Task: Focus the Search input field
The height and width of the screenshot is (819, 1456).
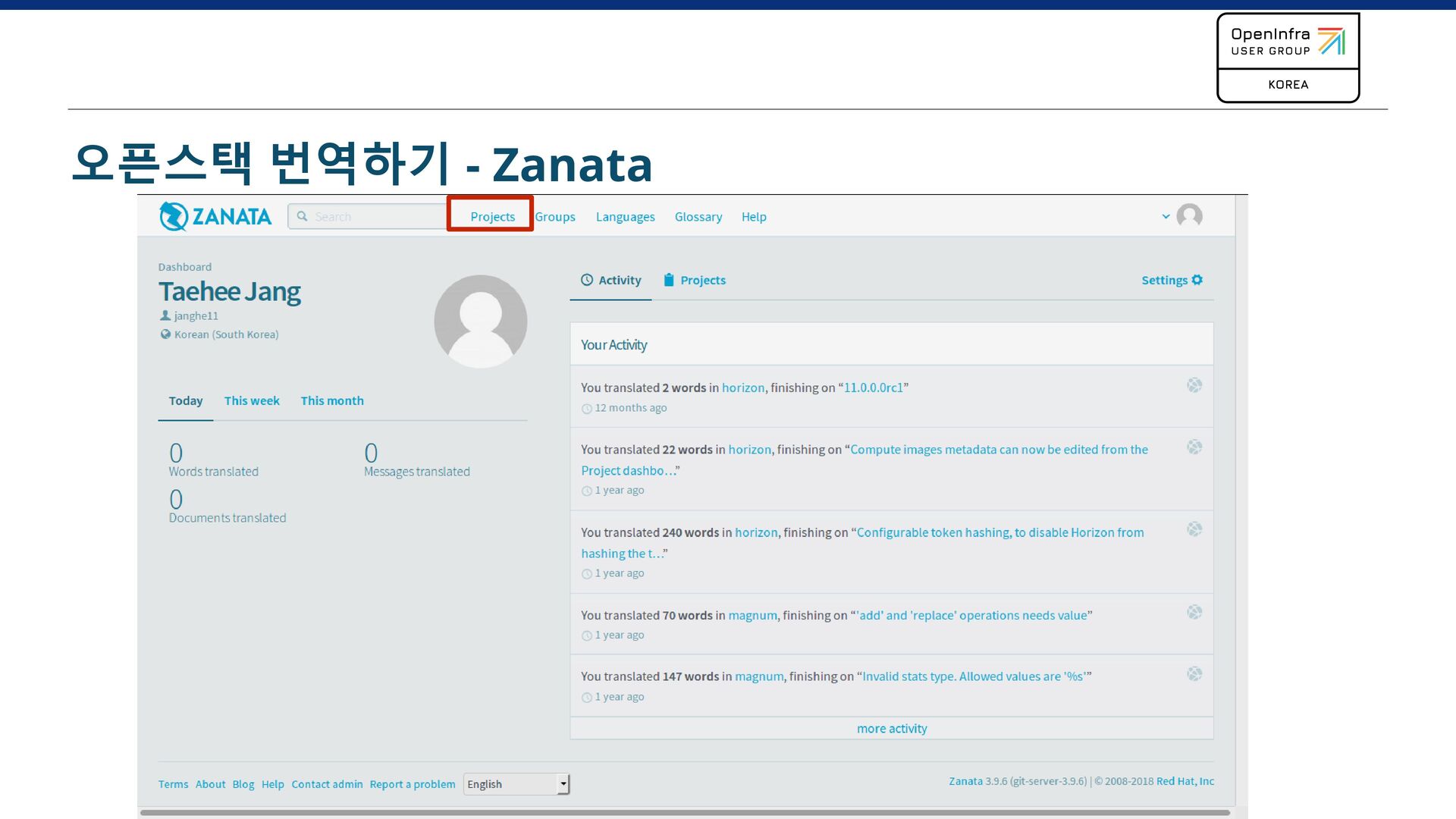Action: tap(368, 216)
